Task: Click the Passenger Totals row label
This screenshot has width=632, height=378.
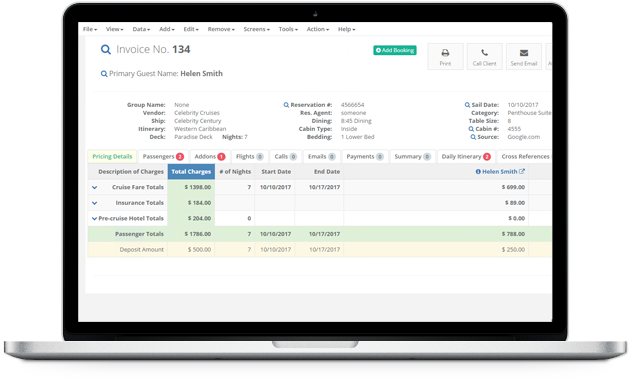Action: (x=139, y=234)
